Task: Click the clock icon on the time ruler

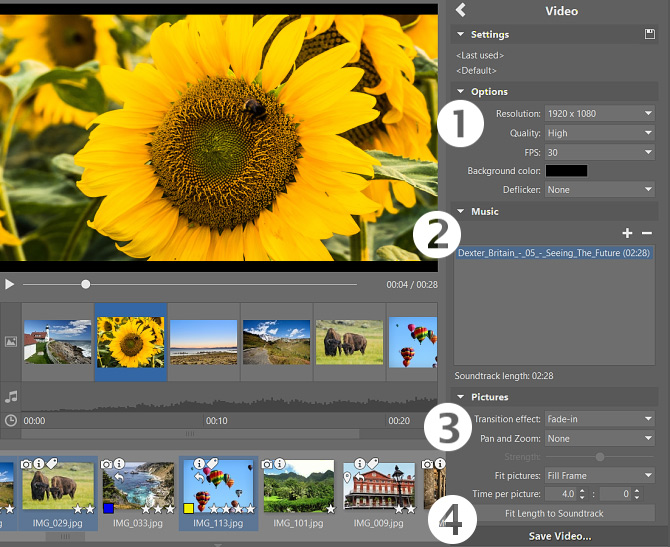Action: coord(11,421)
